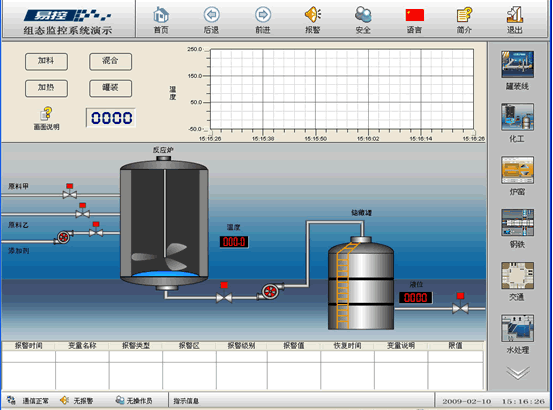Click the transfer pump between reactor and tank
Image resolution: width=553 pixels, height=410 pixels.
pos(271,291)
